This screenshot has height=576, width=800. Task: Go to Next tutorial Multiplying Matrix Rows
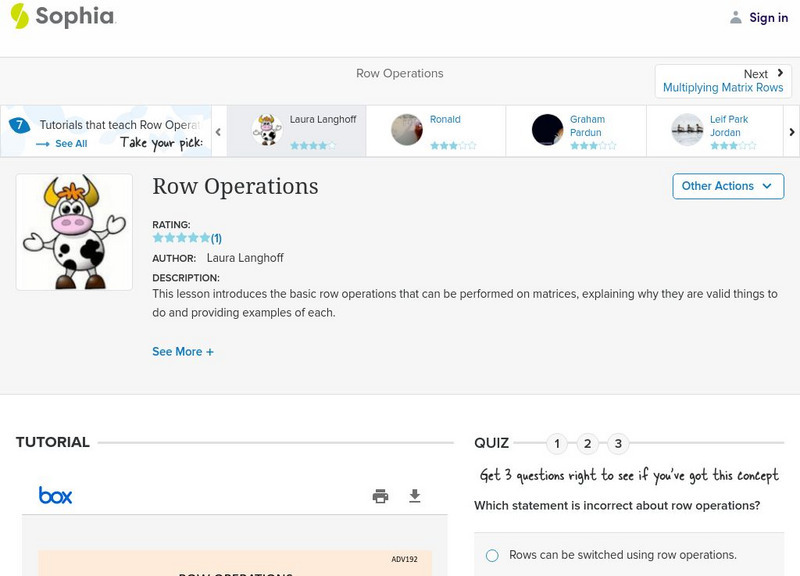(x=723, y=81)
